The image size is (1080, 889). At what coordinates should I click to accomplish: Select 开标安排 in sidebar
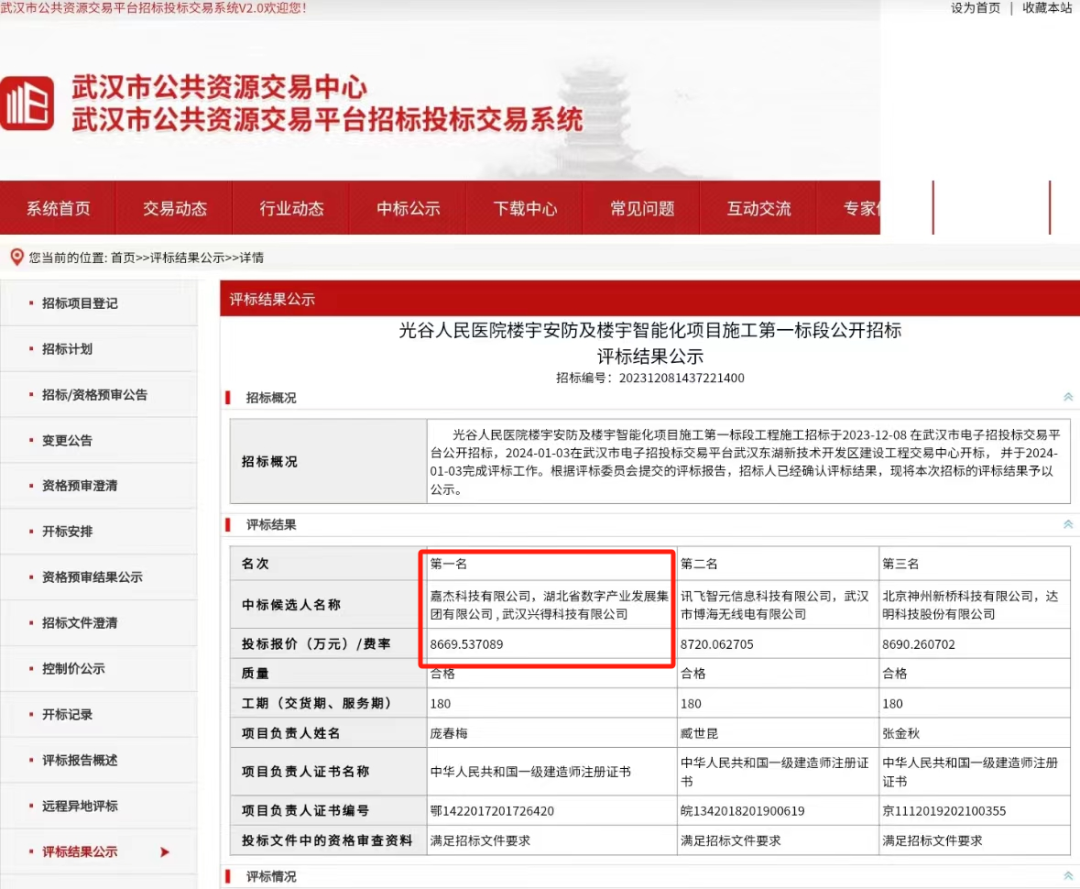(x=67, y=532)
